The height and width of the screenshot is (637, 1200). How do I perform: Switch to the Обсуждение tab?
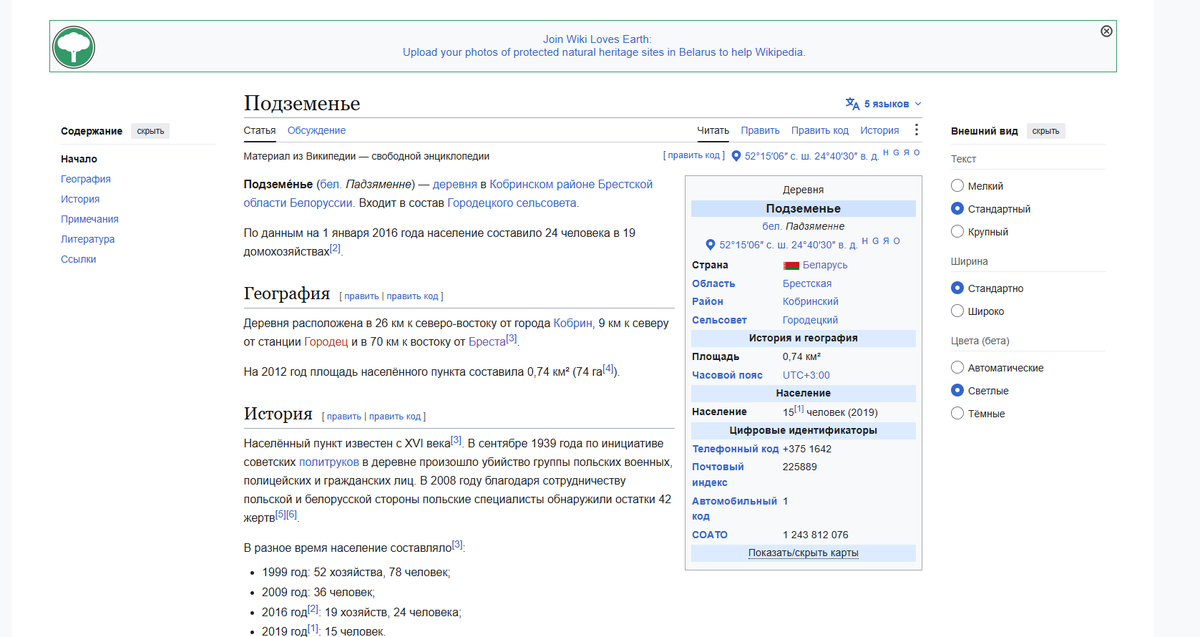(316, 130)
